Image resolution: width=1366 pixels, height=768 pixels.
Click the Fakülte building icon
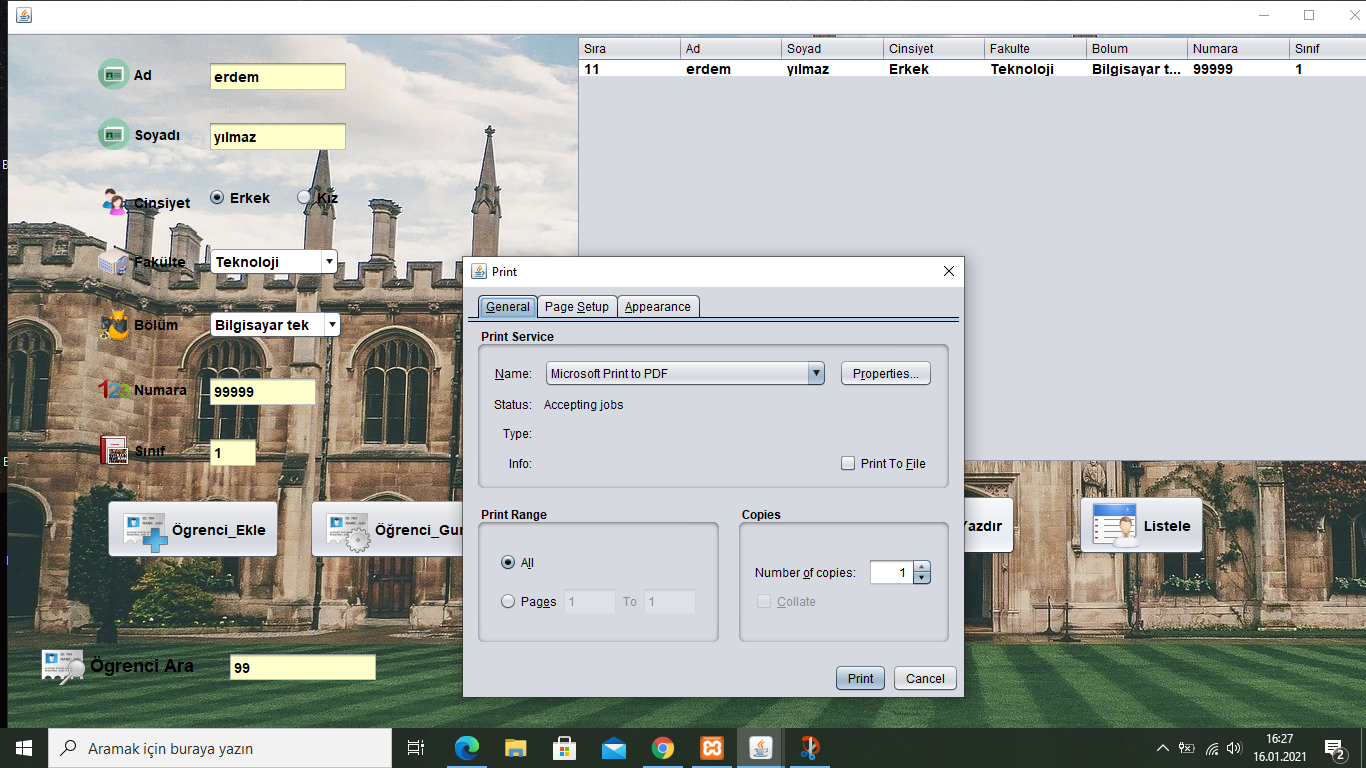(113, 261)
